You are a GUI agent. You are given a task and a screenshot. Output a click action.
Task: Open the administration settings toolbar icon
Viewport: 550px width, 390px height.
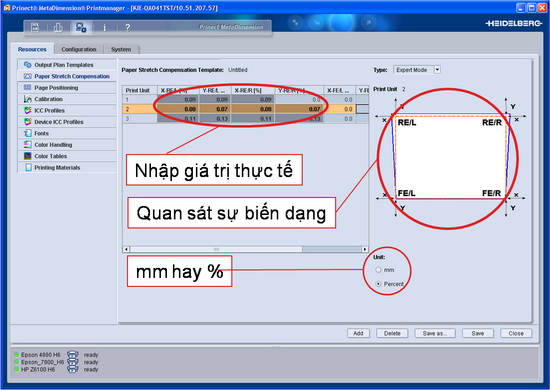81,27
